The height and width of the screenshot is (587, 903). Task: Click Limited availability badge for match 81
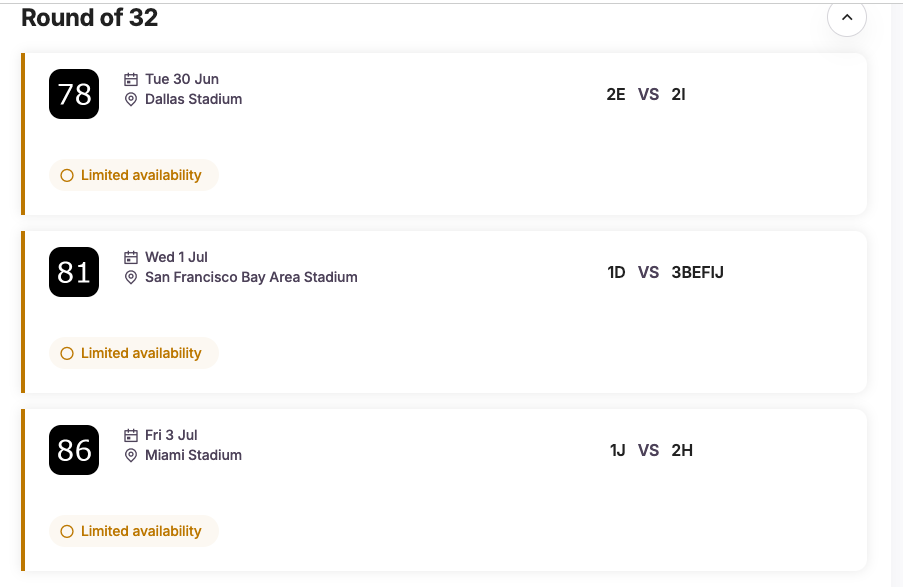click(x=133, y=353)
